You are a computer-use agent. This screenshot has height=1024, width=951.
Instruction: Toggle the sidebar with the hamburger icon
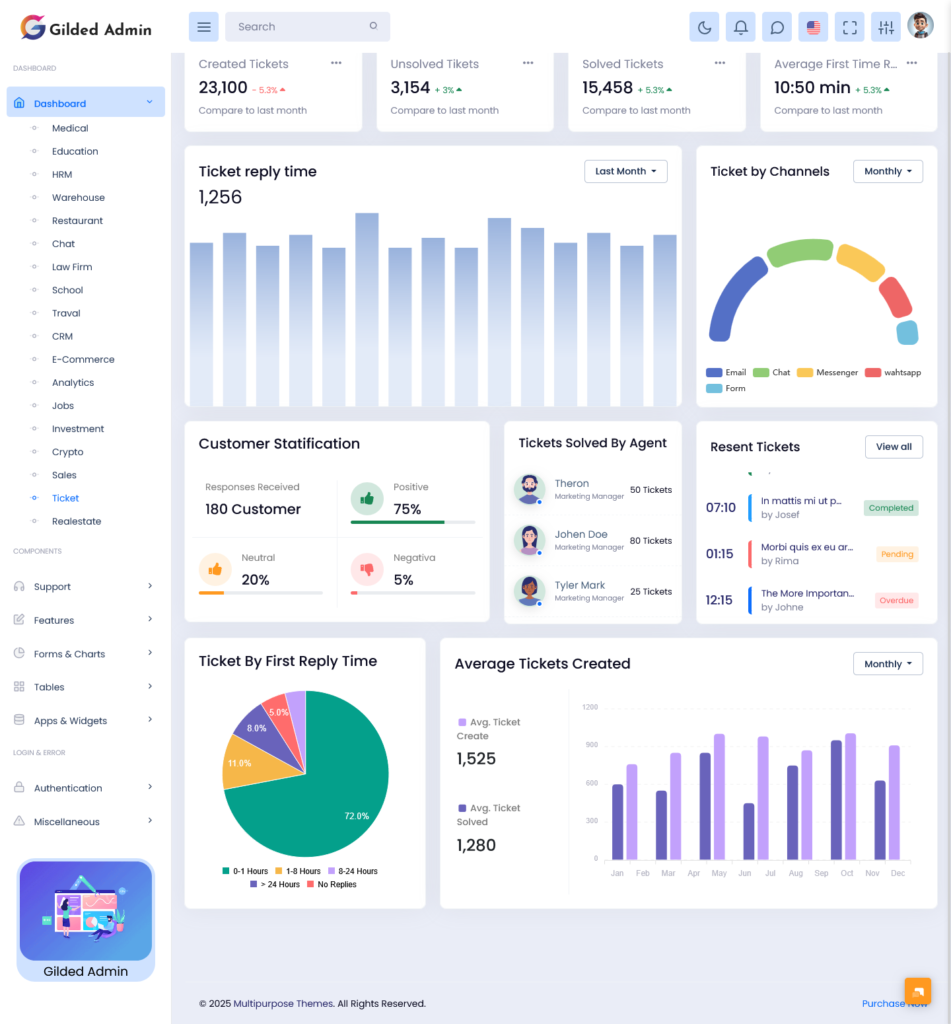[x=203, y=26]
